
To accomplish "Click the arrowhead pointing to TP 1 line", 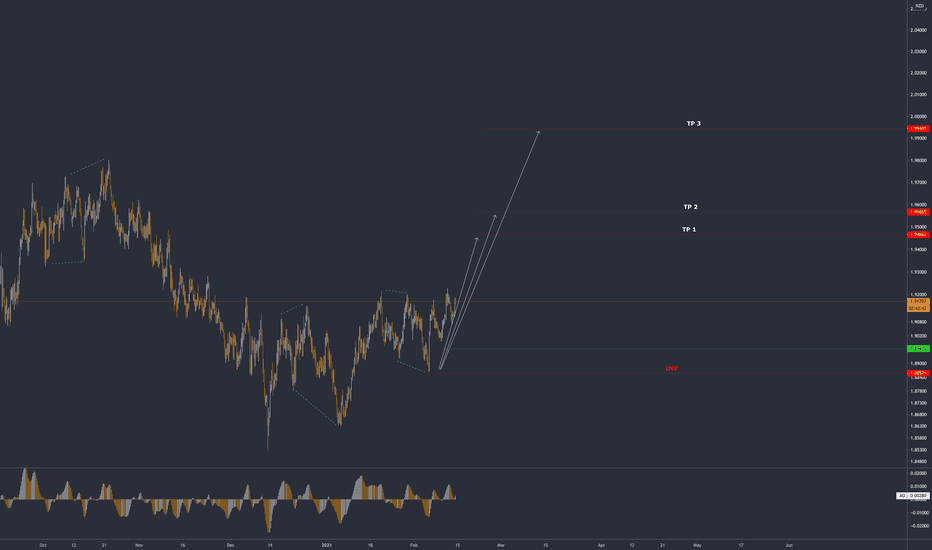I will tap(477, 240).
